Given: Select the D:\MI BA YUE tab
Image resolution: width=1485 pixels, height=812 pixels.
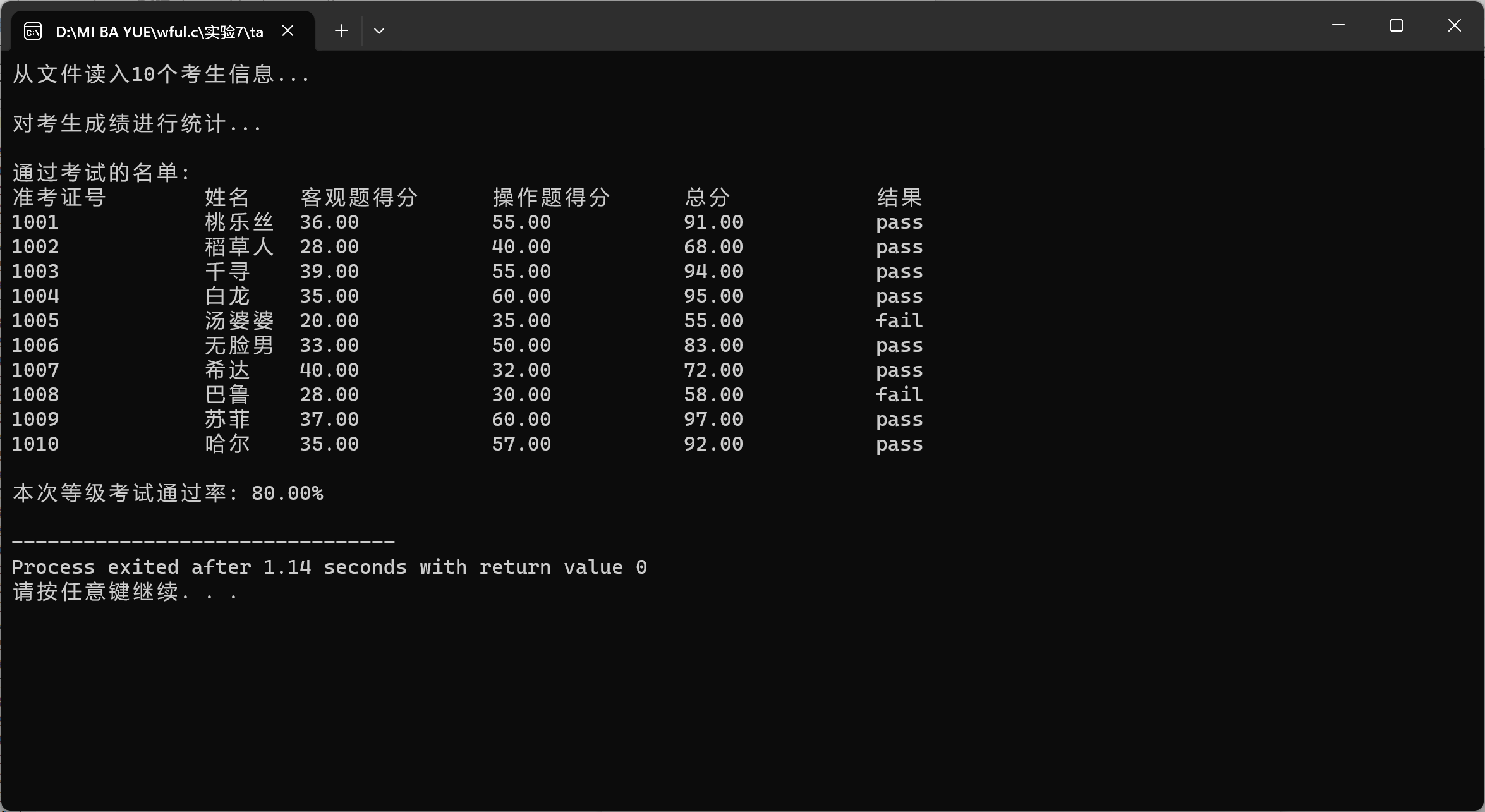Looking at the screenshot, I should click(x=159, y=32).
